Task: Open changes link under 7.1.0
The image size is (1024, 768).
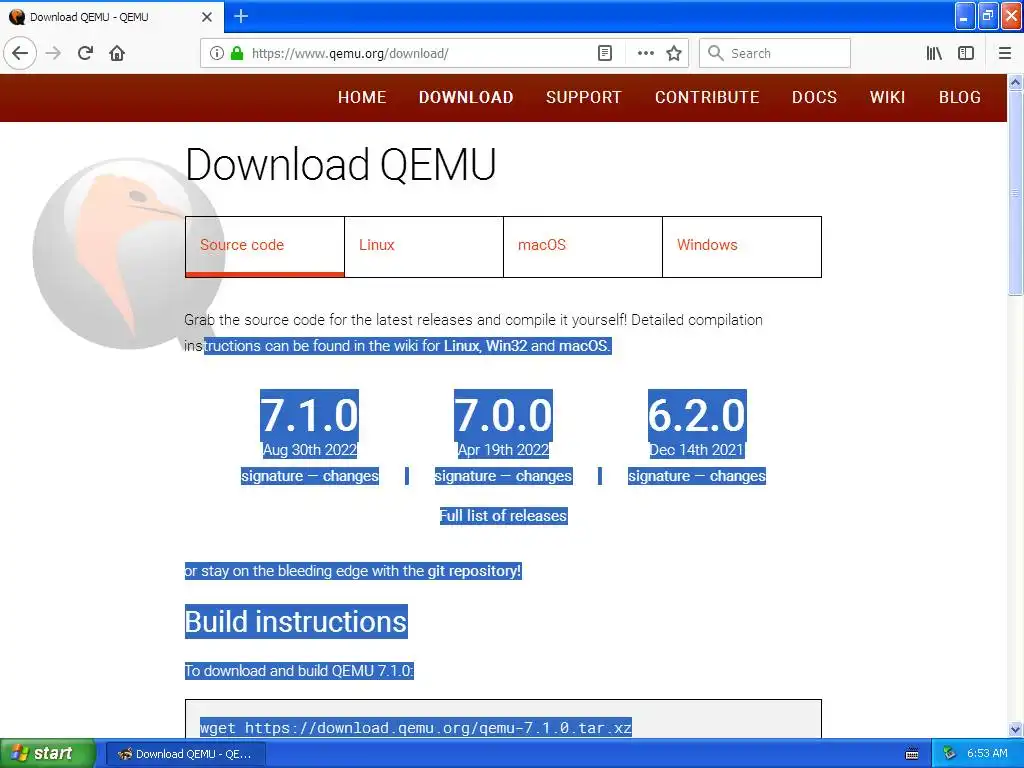Action: point(351,476)
